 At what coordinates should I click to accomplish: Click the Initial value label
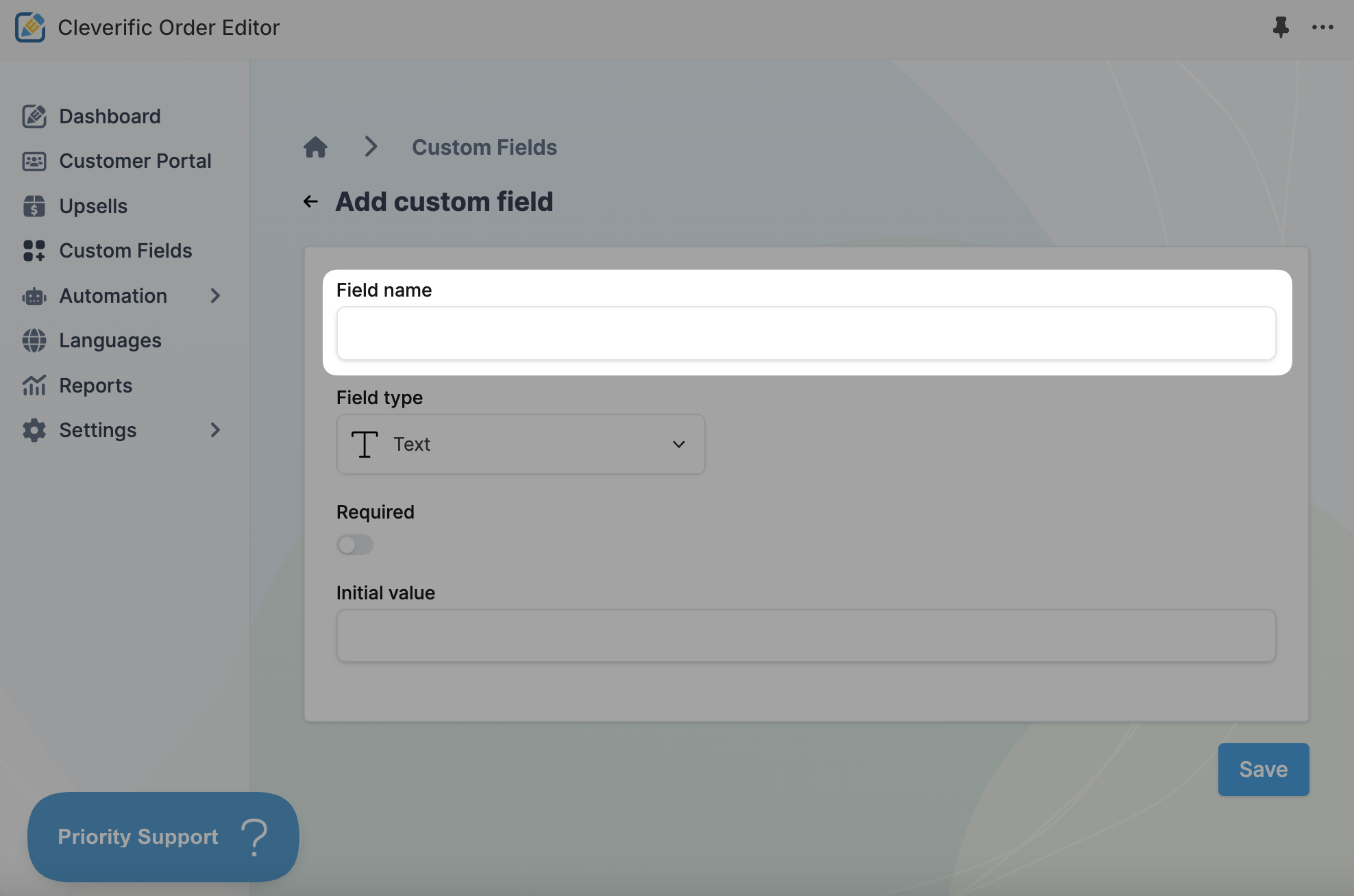coord(386,593)
